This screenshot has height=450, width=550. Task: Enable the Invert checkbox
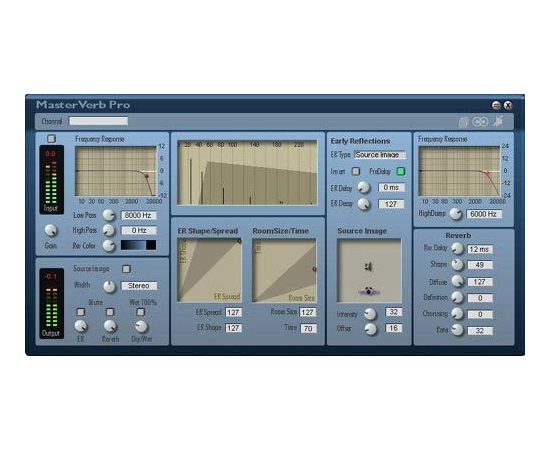356,171
